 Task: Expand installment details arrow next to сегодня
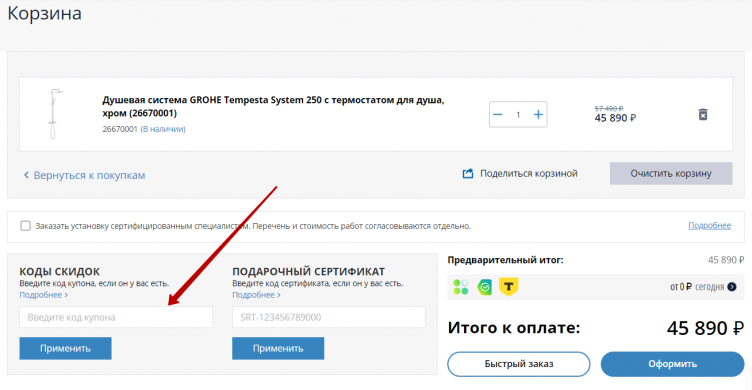click(732, 287)
